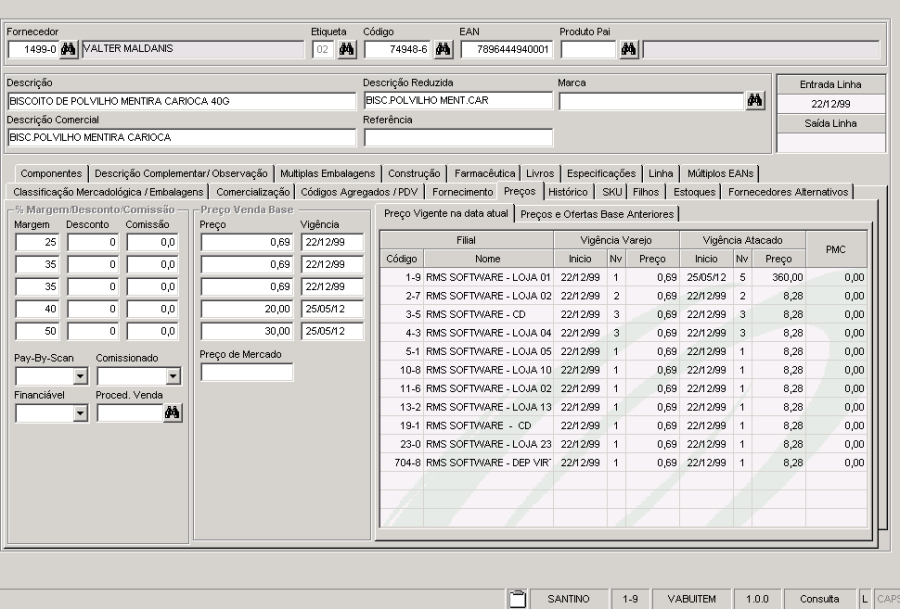Click the Preço field showing 20,00
Viewport: 900px width, 609px height.
point(247,309)
